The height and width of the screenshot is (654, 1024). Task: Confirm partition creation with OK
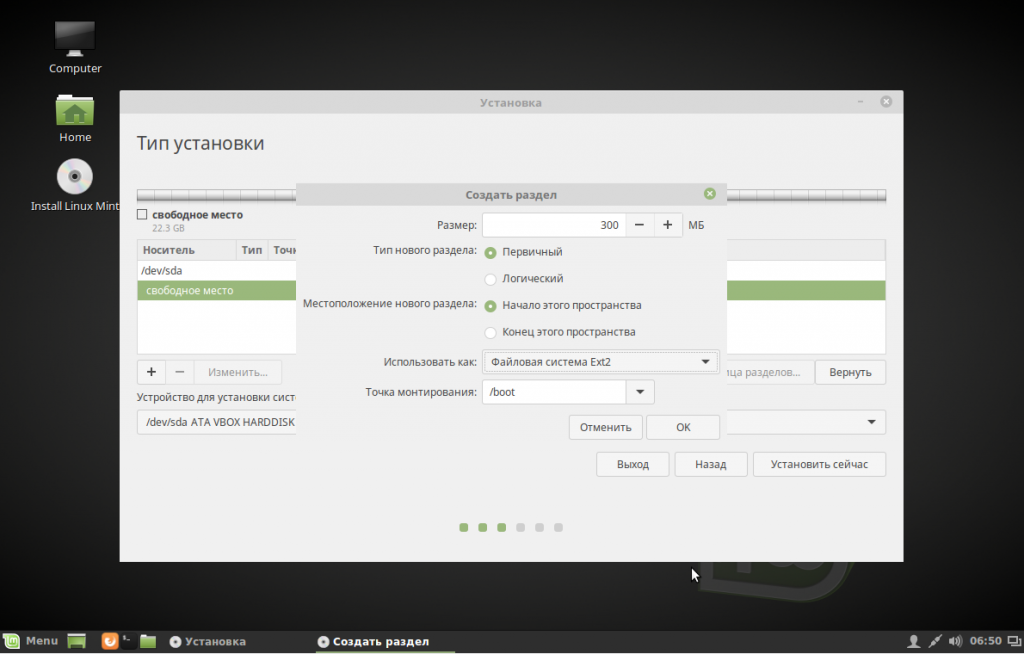[x=683, y=427]
